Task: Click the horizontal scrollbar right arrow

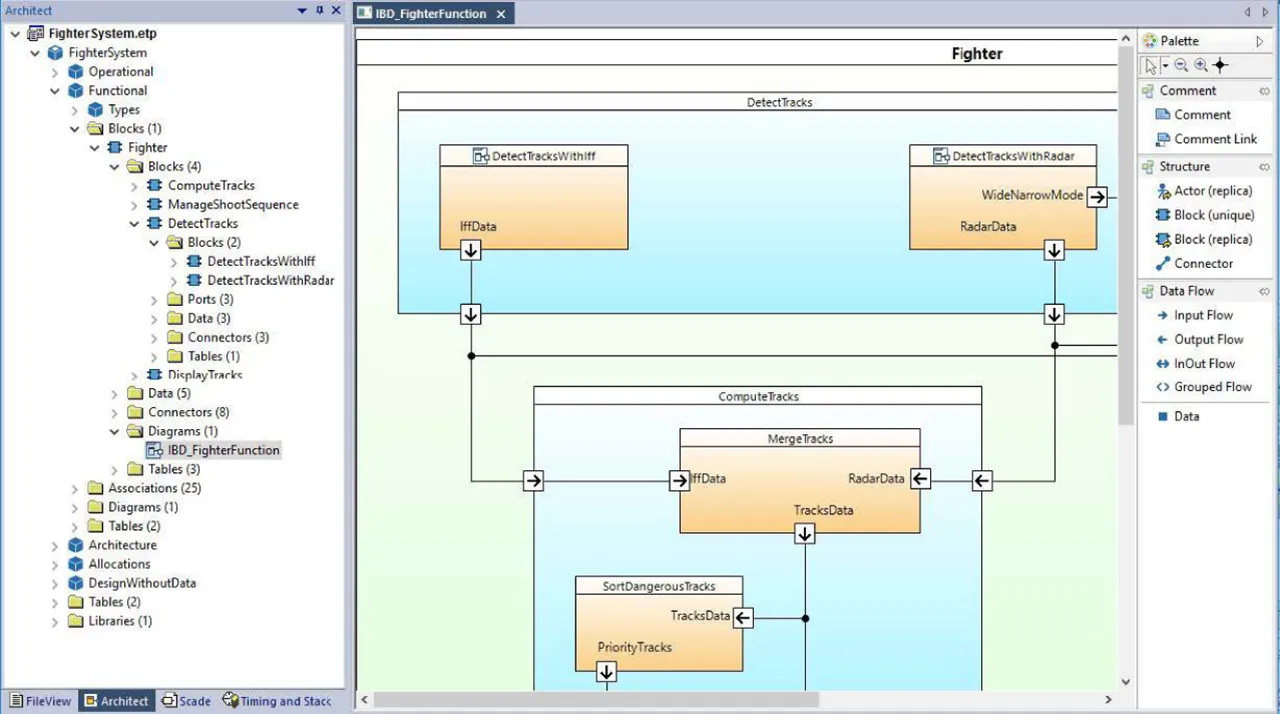Action: [1108, 700]
